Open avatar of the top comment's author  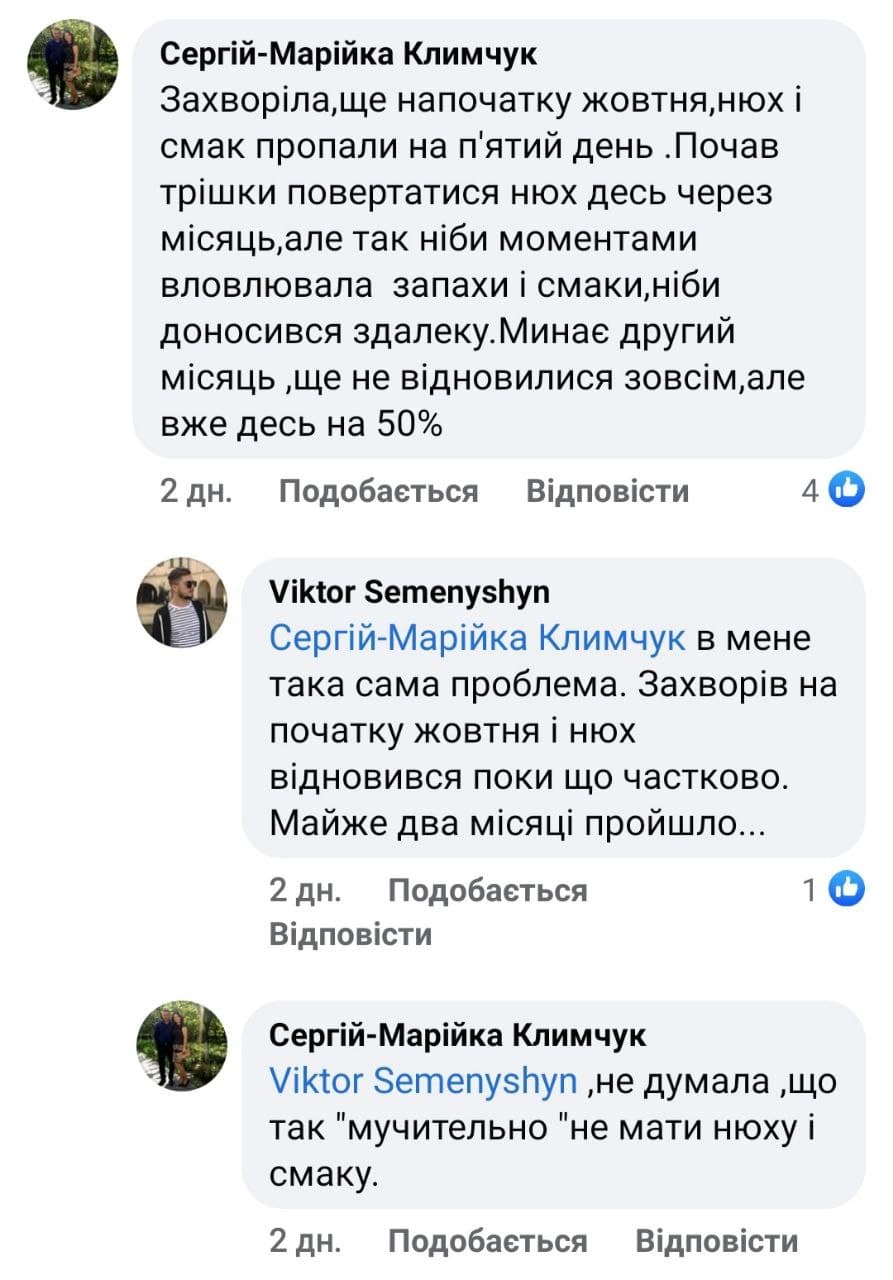[72, 65]
